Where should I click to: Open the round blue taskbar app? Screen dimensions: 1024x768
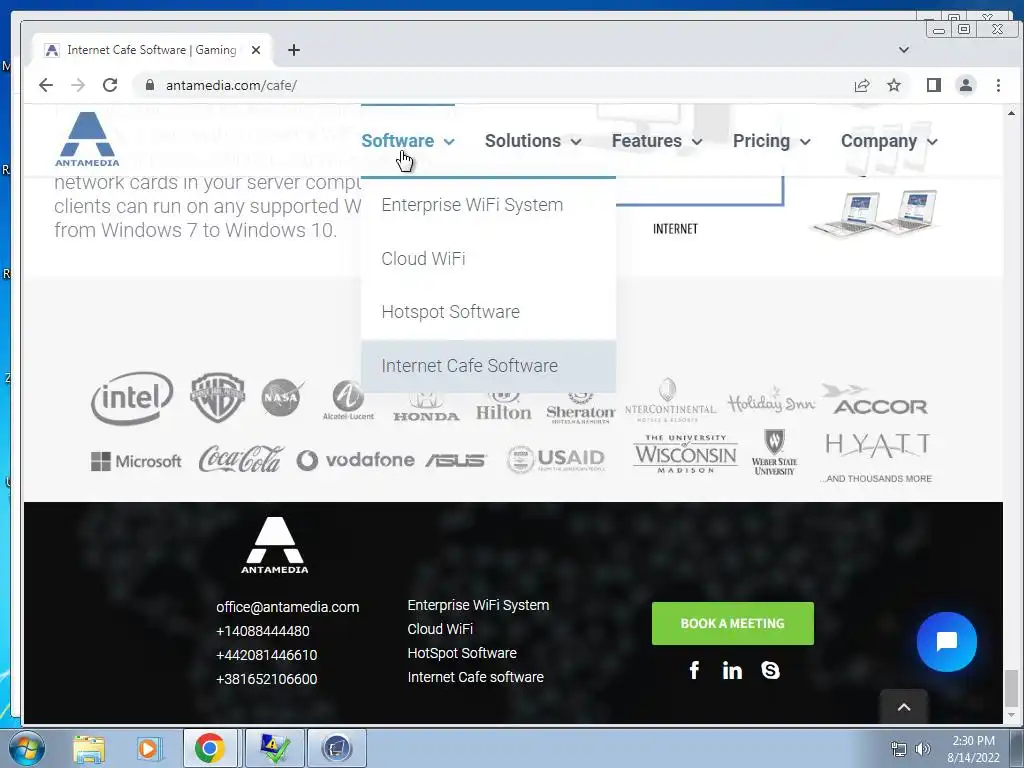(x=336, y=748)
